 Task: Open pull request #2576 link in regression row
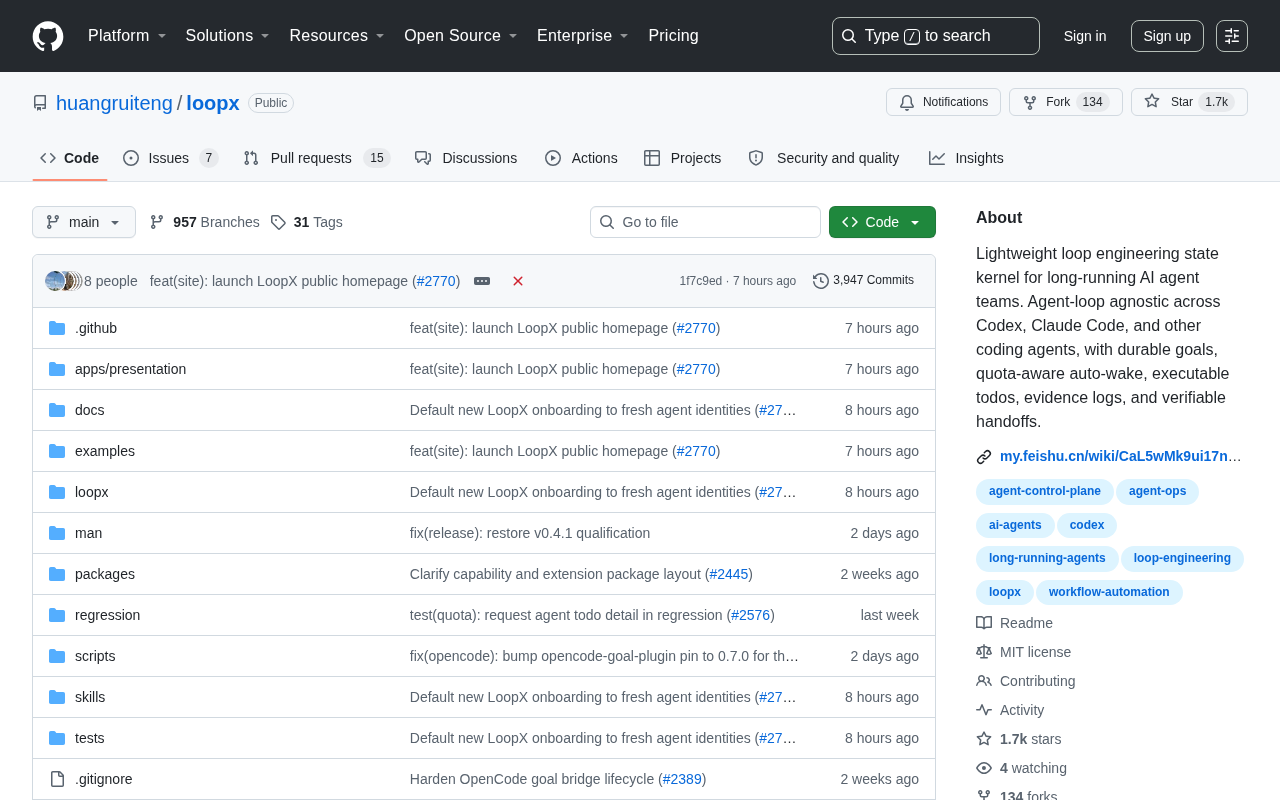tap(751, 615)
